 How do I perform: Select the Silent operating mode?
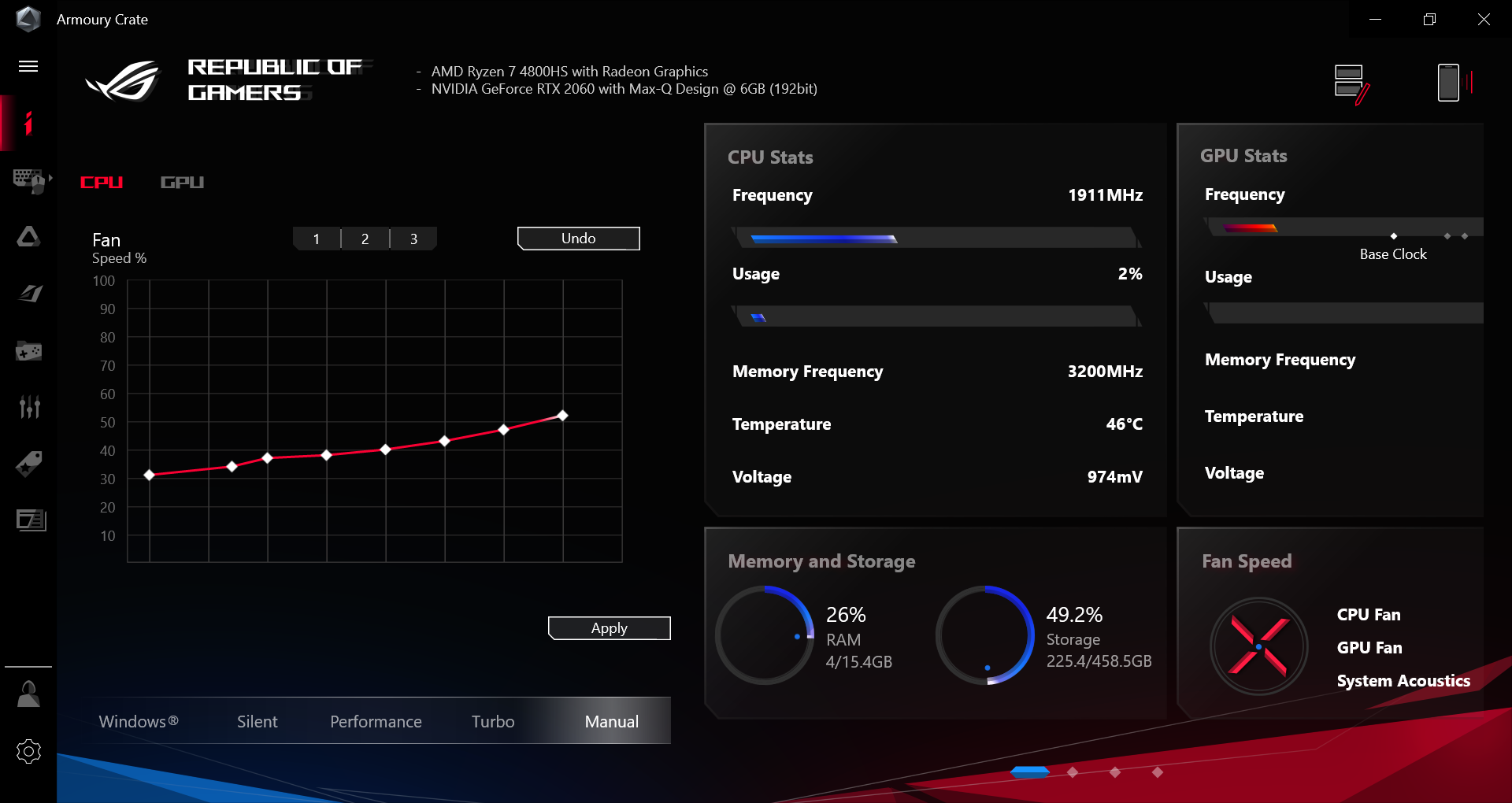coord(258,721)
